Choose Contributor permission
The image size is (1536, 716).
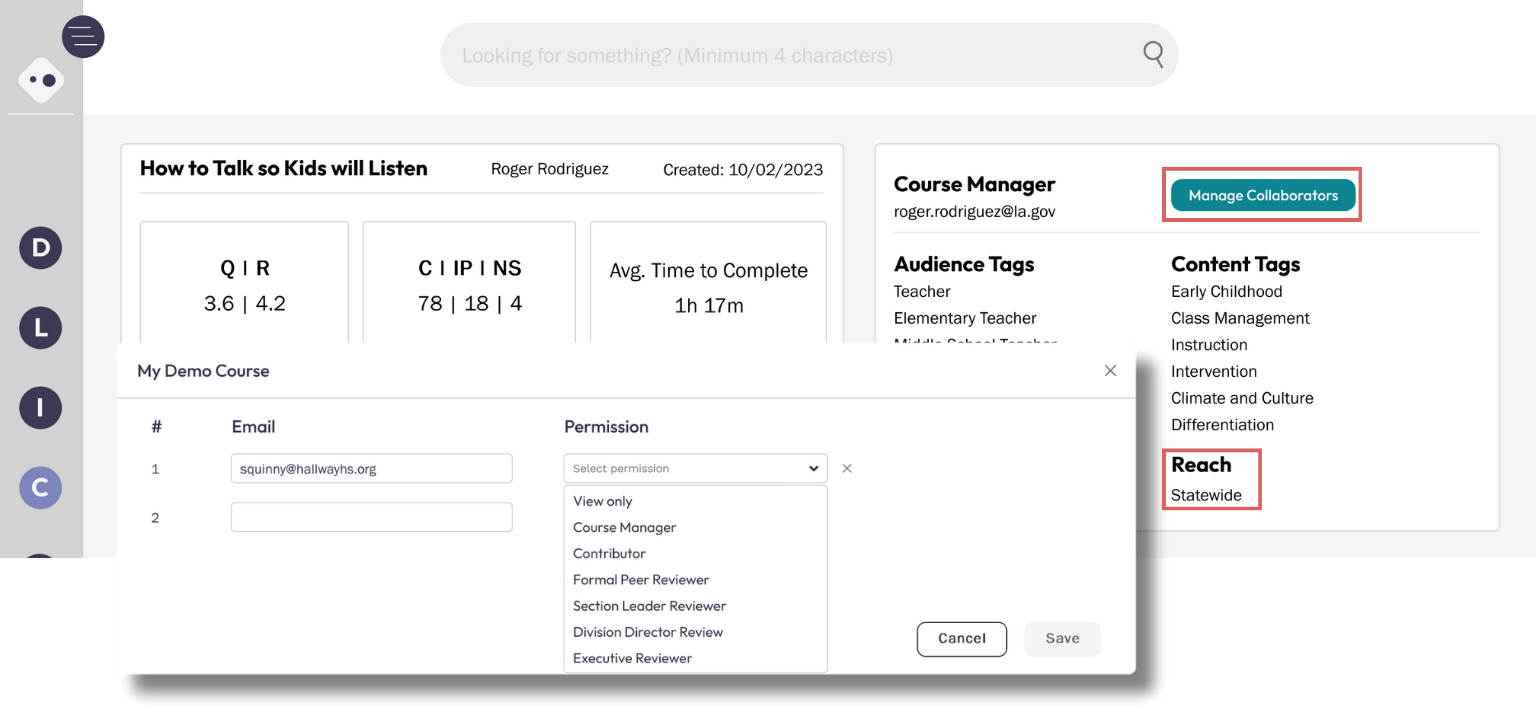click(x=609, y=553)
